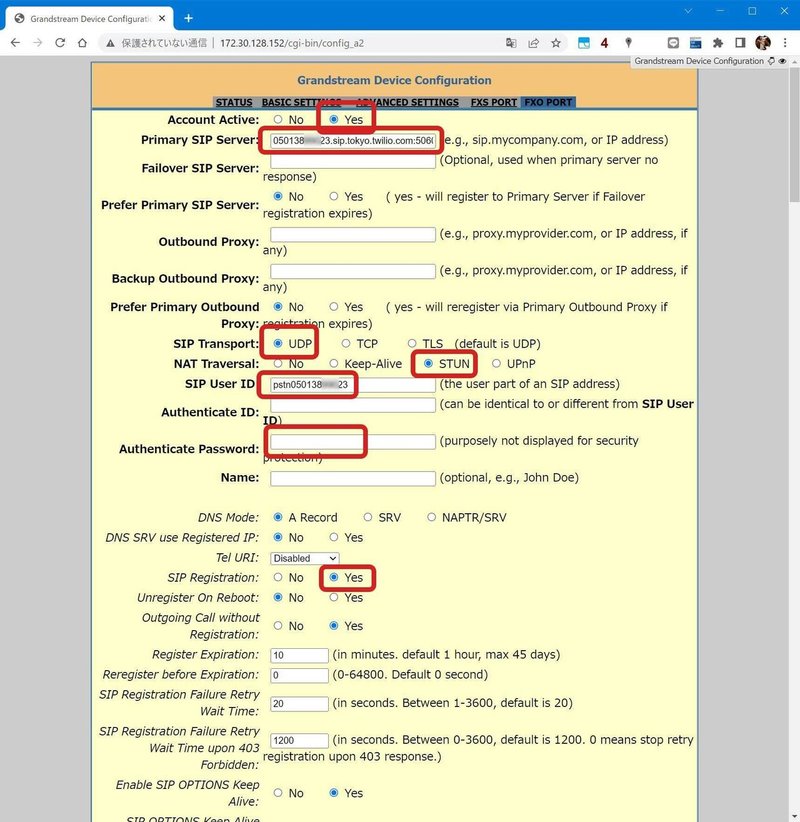
Task: Click the Failover SIP Server field
Action: pyautogui.click(x=353, y=161)
